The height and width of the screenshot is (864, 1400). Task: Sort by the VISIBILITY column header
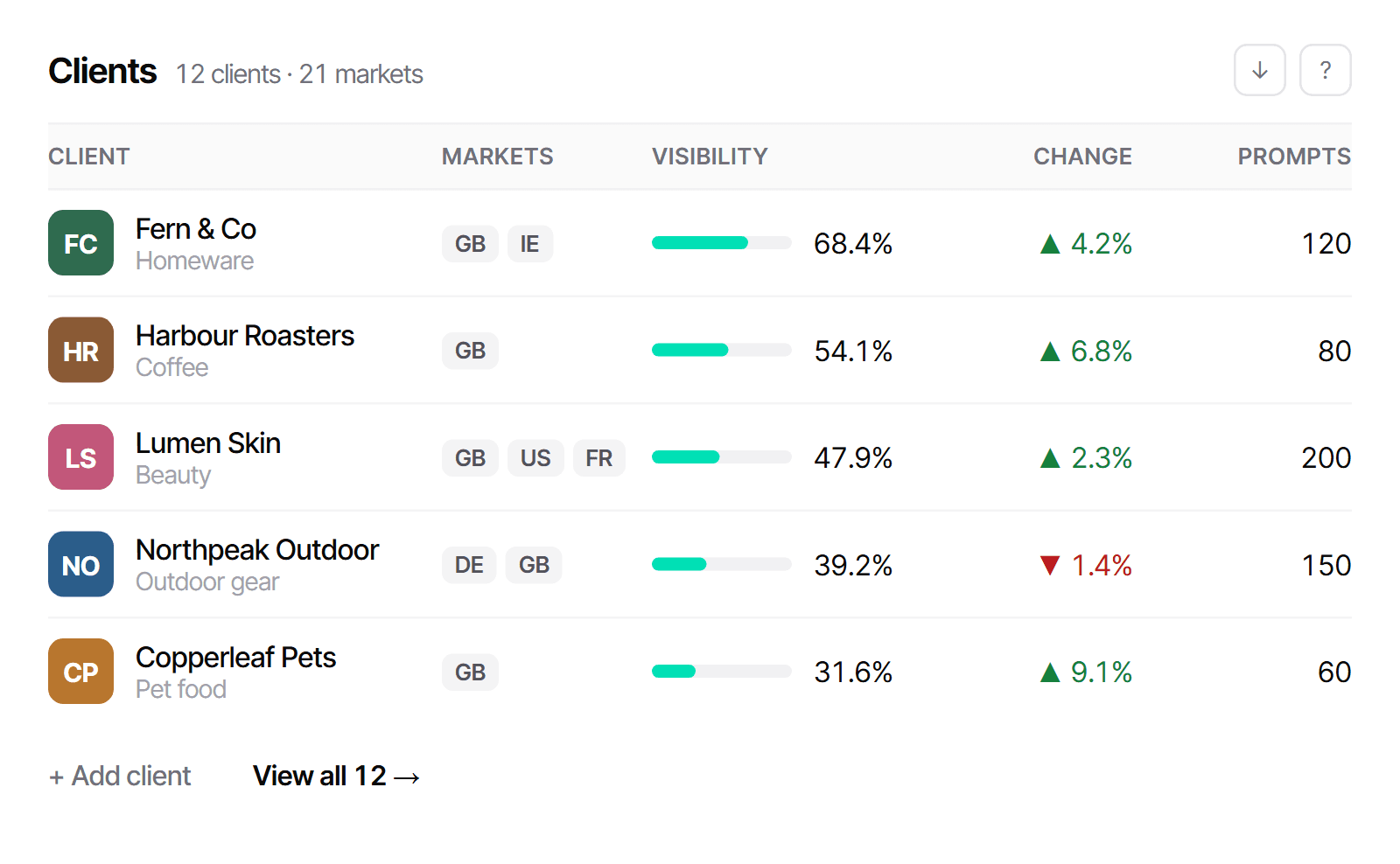tap(710, 157)
